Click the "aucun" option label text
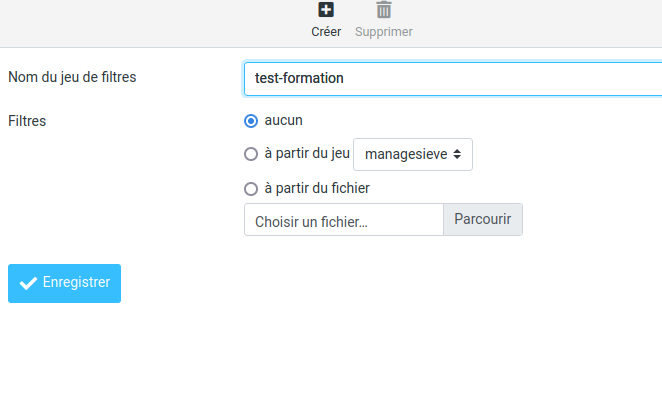The height and width of the screenshot is (402, 662). point(283,120)
